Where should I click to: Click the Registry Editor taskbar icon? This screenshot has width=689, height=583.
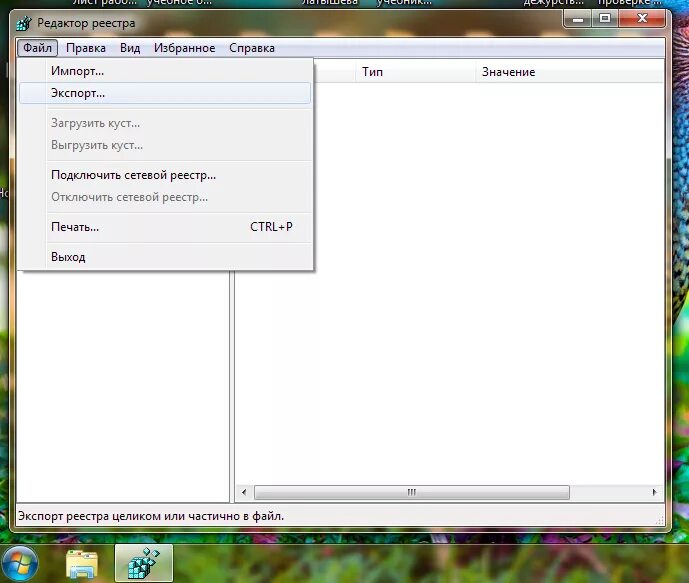144,563
